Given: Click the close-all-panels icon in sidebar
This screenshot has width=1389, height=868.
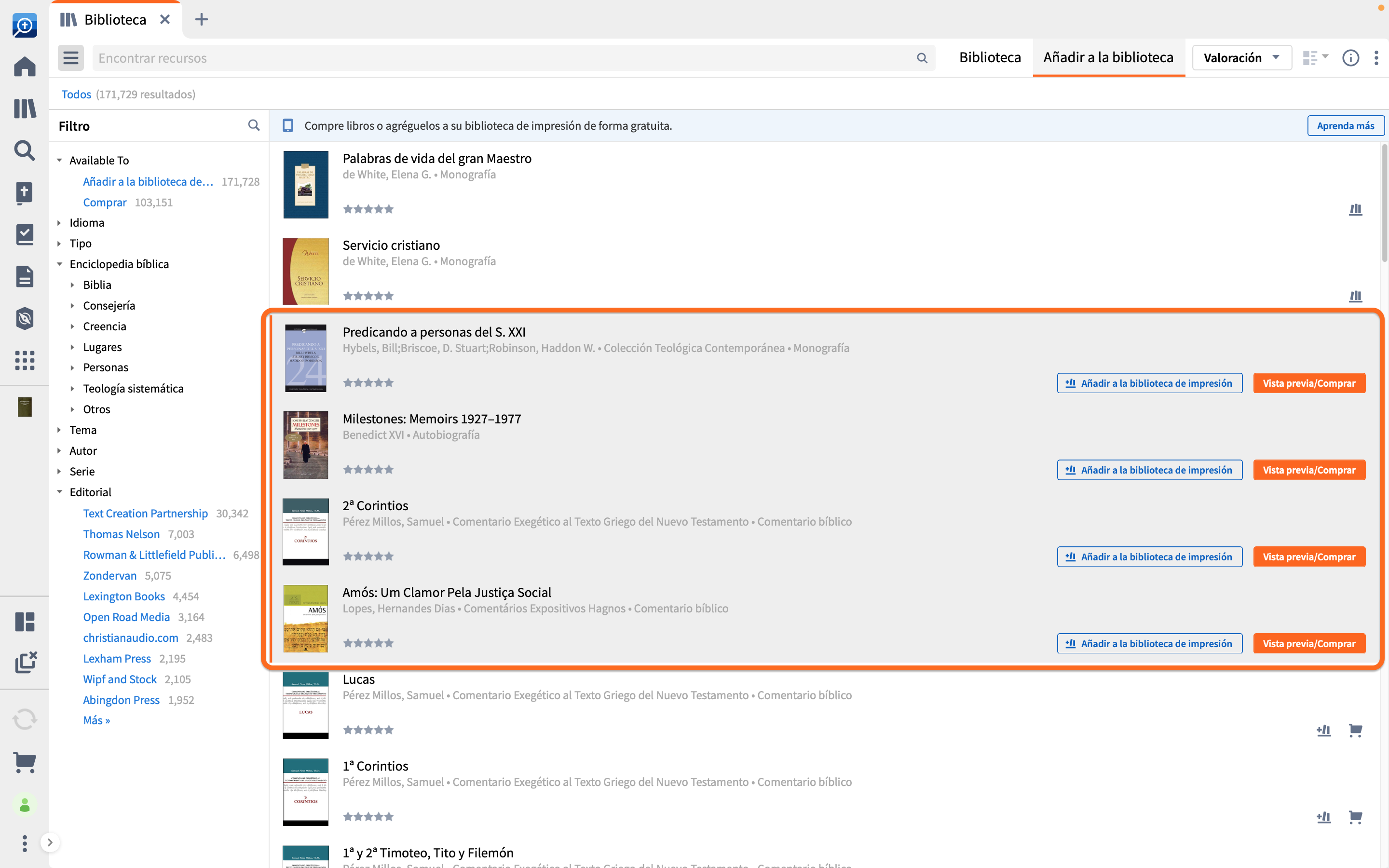Looking at the screenshot, I should click(25, 663).
